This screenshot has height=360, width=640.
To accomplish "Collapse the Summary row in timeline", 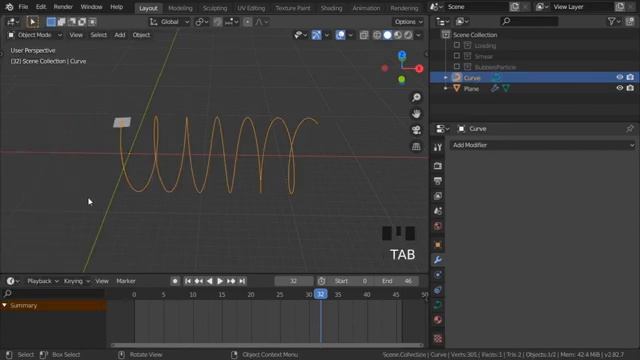I will [4, 305].
